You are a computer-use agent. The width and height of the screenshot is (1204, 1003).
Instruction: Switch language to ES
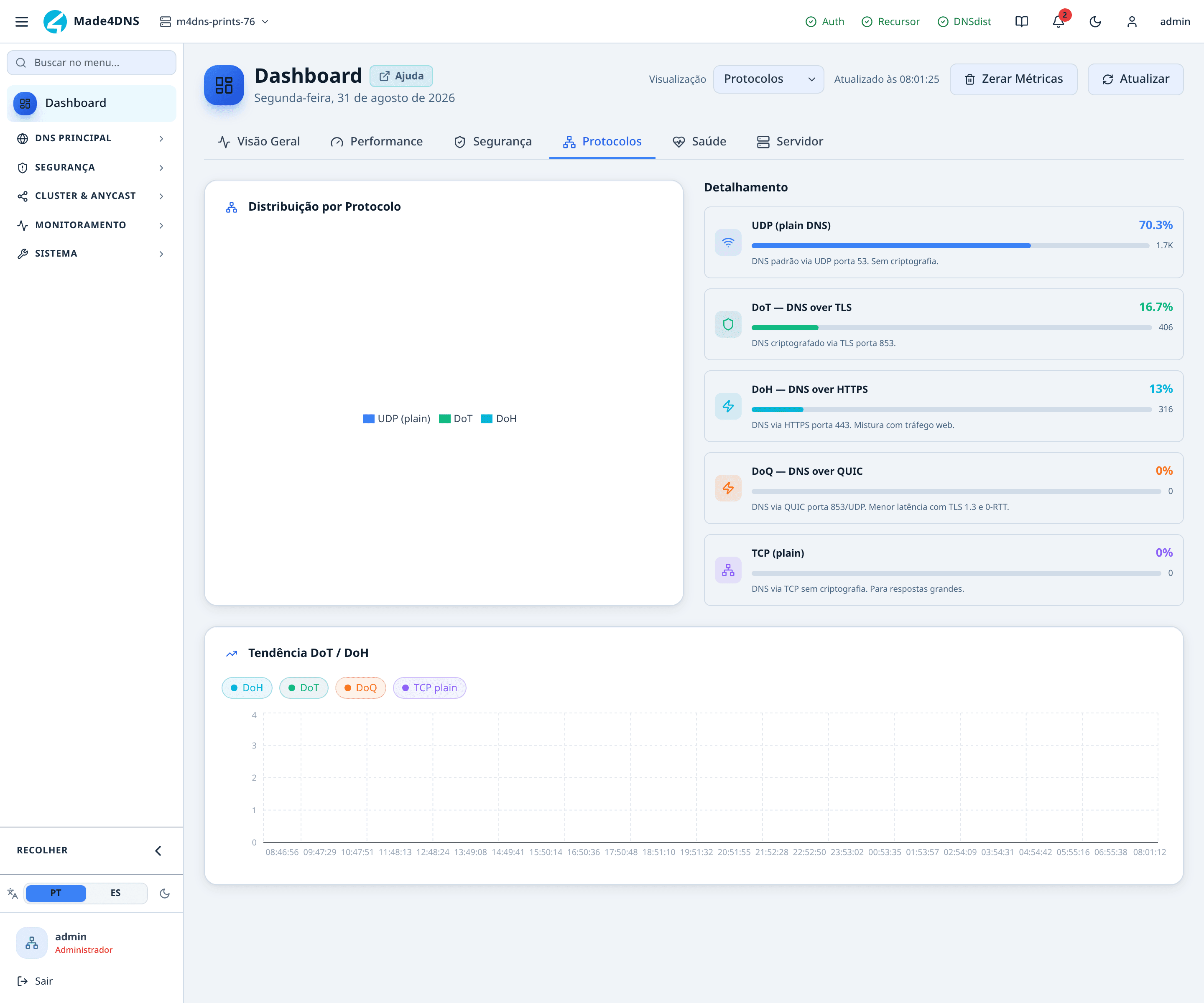(115, 893)
